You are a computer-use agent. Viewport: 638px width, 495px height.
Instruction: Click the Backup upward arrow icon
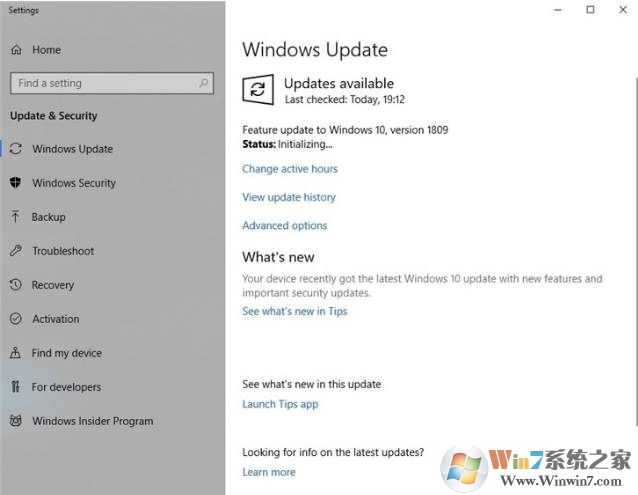[15, 216]
